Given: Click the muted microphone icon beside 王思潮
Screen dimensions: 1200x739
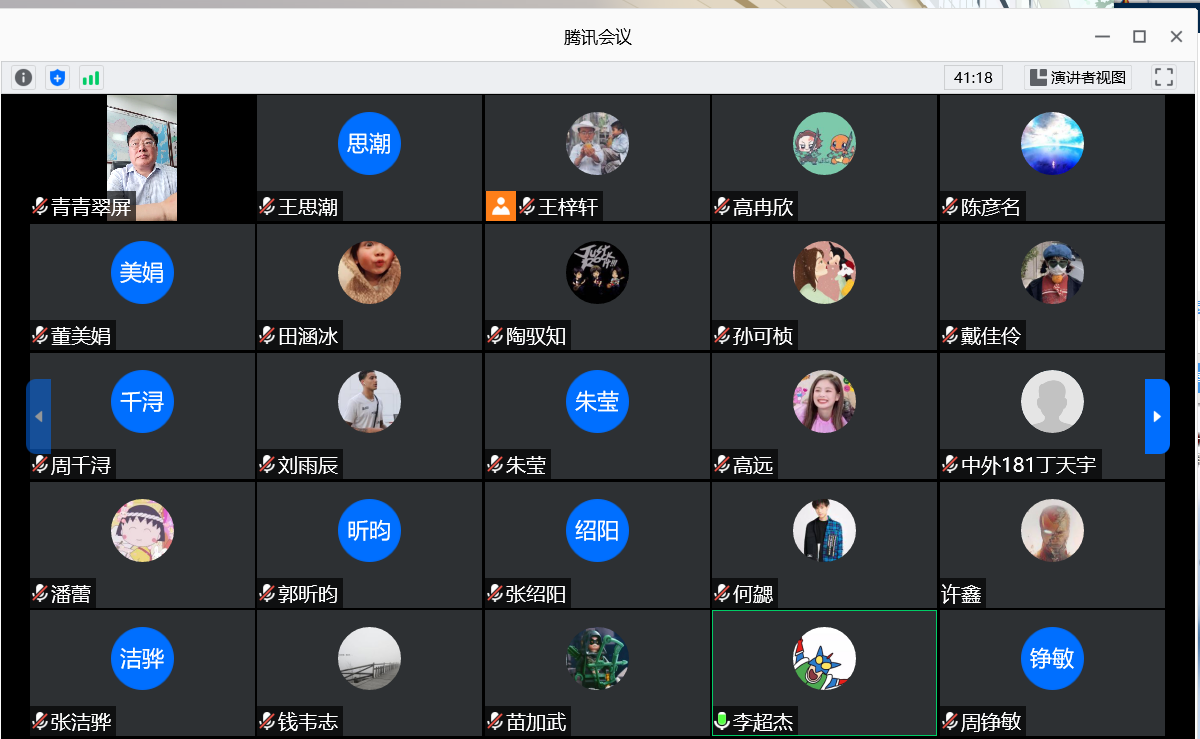Looking at the screenshot, I should click(267, 207).
